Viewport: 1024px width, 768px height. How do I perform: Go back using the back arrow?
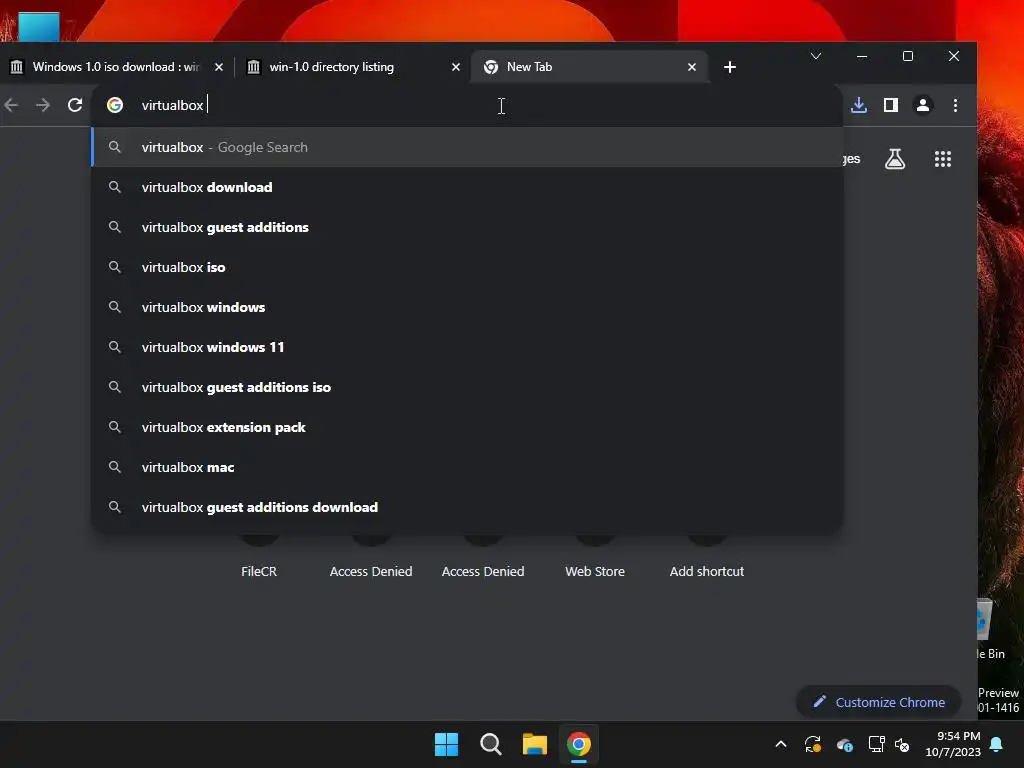11,105
